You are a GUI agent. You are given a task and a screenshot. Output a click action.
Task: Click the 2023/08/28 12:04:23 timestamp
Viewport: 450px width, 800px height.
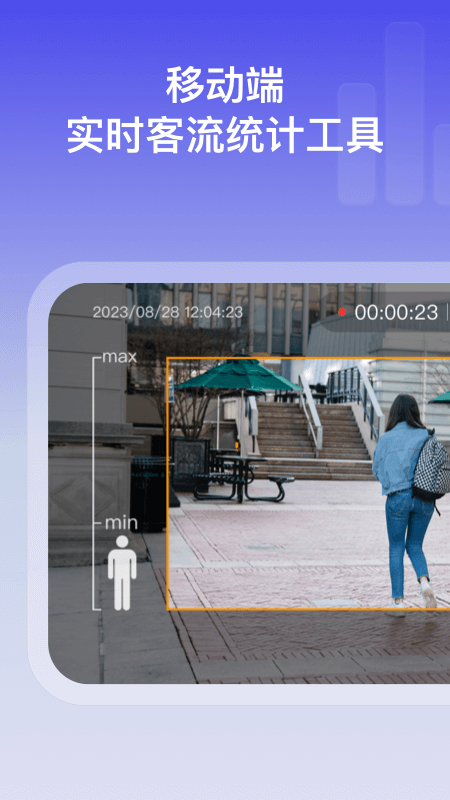(167, 312)
